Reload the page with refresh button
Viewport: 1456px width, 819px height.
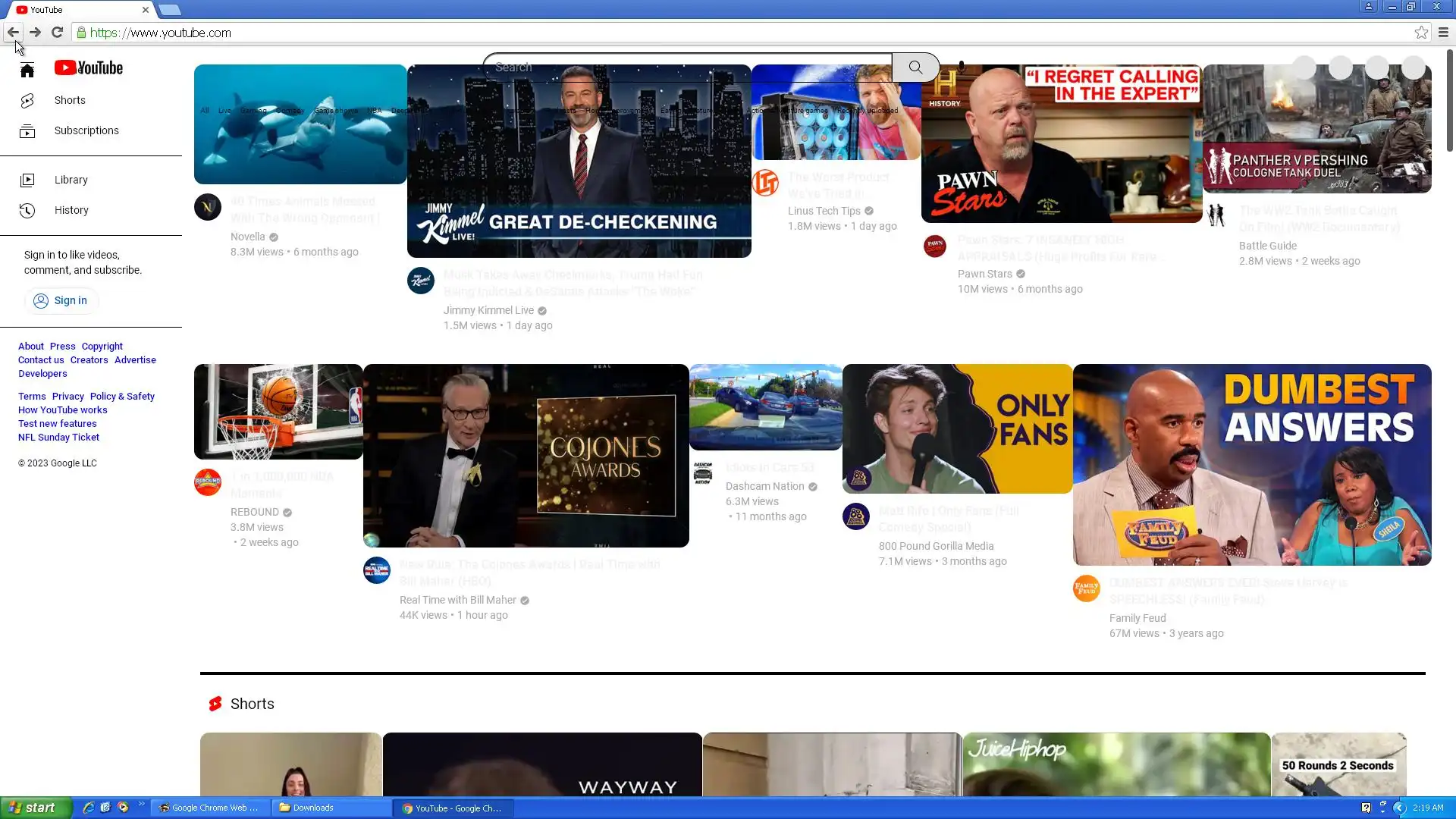(57, 33)
